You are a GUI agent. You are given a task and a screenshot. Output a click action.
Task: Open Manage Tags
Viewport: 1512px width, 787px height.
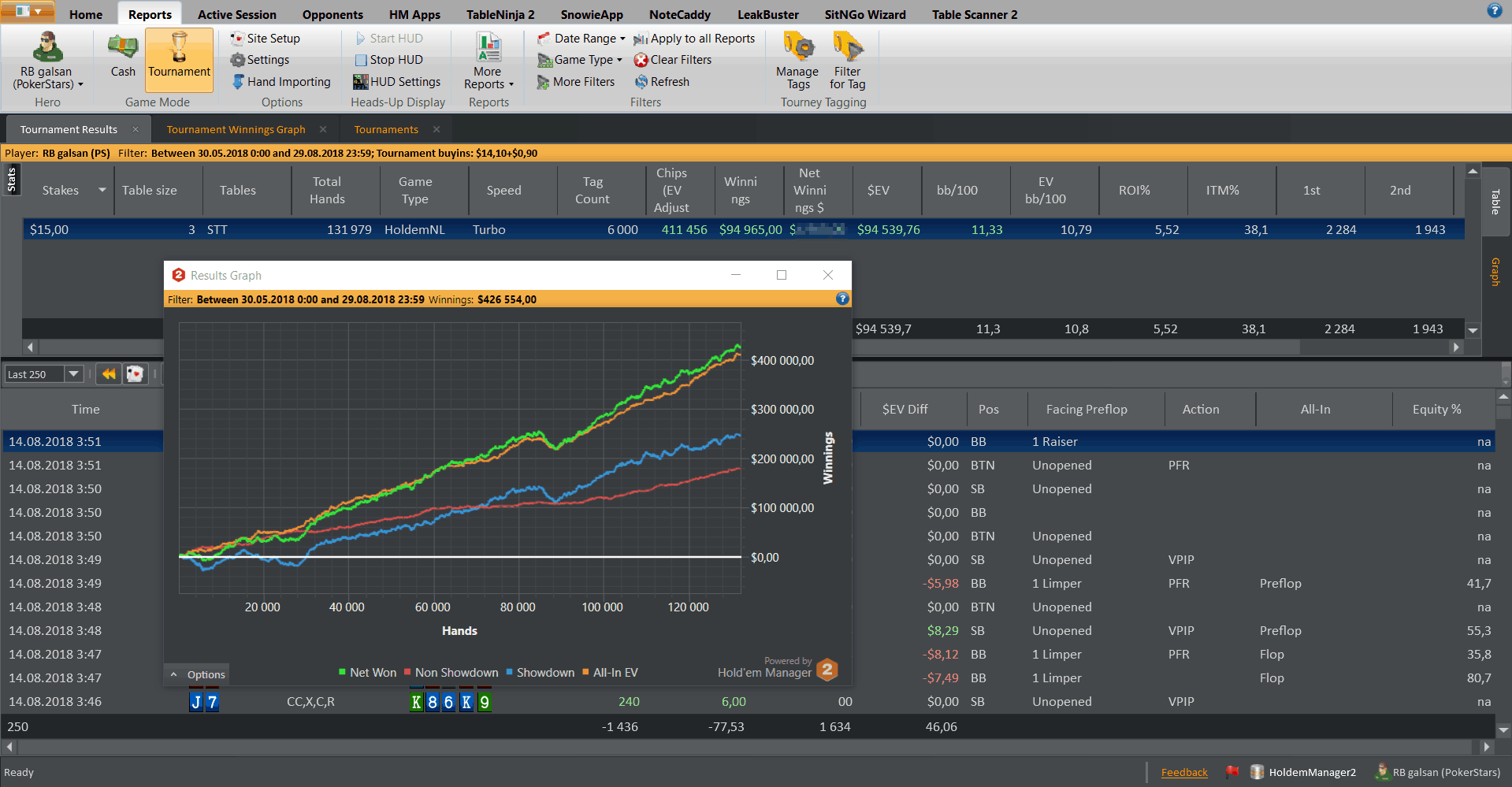(797, 49)
